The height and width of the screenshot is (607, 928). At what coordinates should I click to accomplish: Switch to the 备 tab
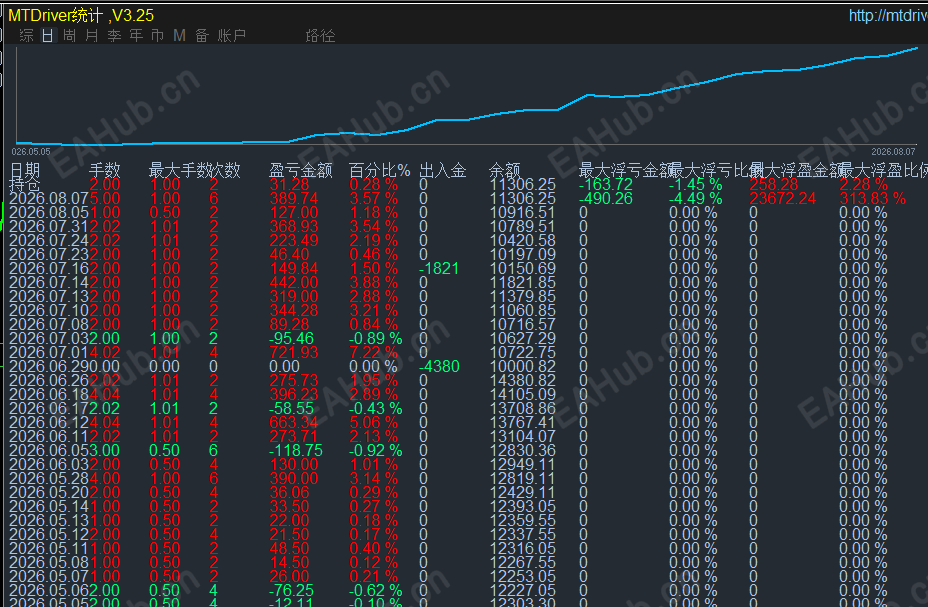(202, 35)
